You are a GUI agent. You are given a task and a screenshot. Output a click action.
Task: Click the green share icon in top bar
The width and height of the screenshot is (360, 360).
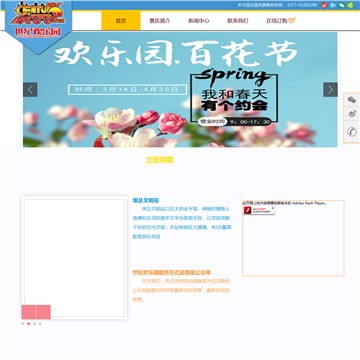[350, 5]
